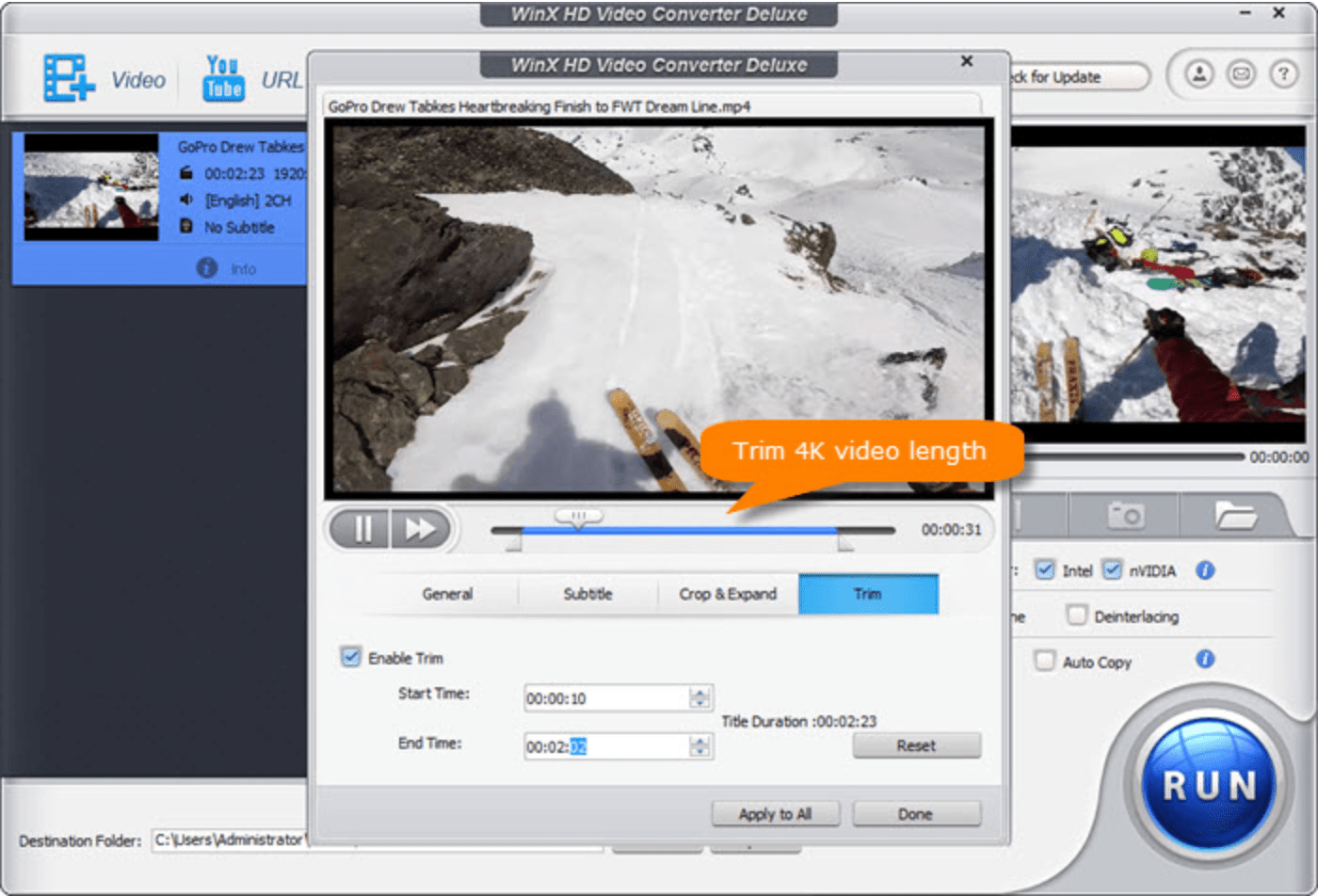Enable the Deinterlacing checkbox
The image size is (1318, 896).
pyautogui.click(x=1076, y=615)
